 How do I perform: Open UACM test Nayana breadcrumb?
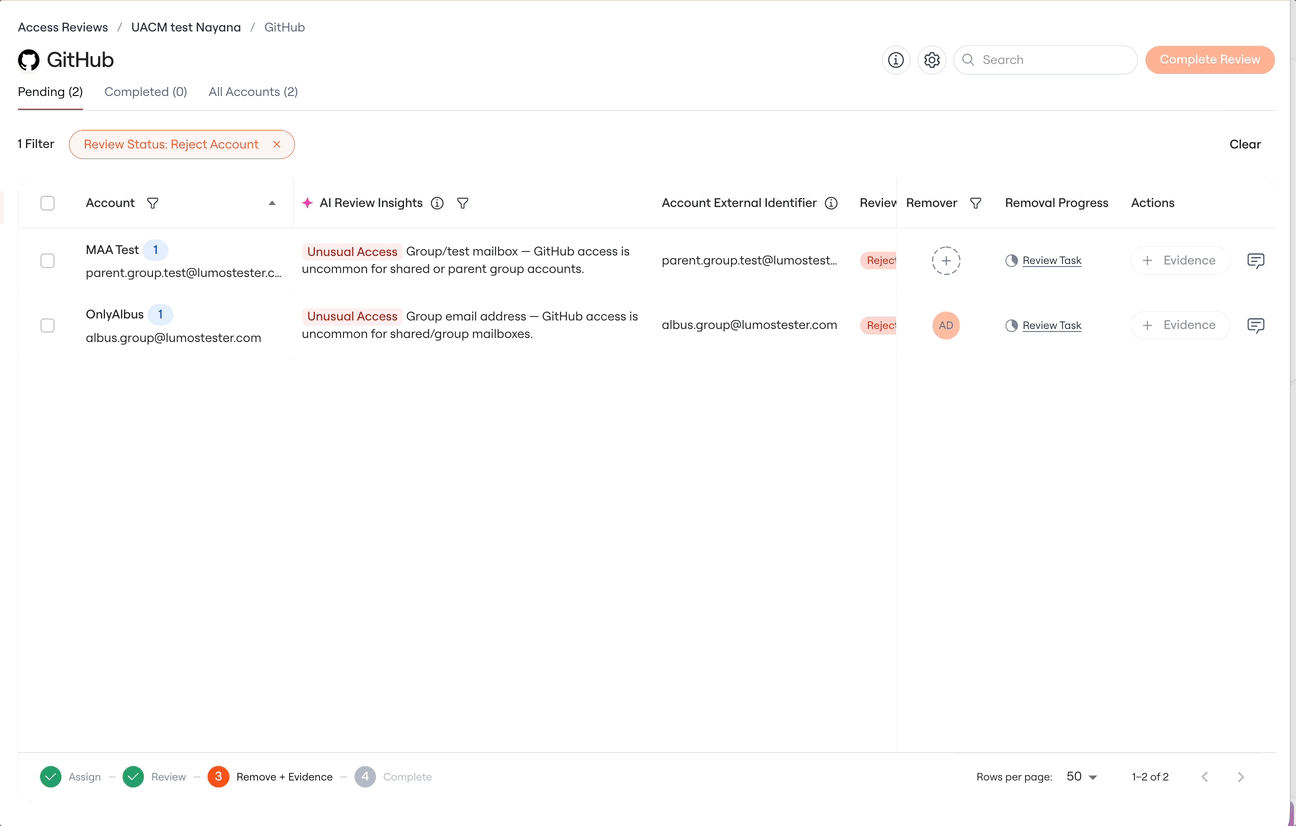click(x=186, y=27)
